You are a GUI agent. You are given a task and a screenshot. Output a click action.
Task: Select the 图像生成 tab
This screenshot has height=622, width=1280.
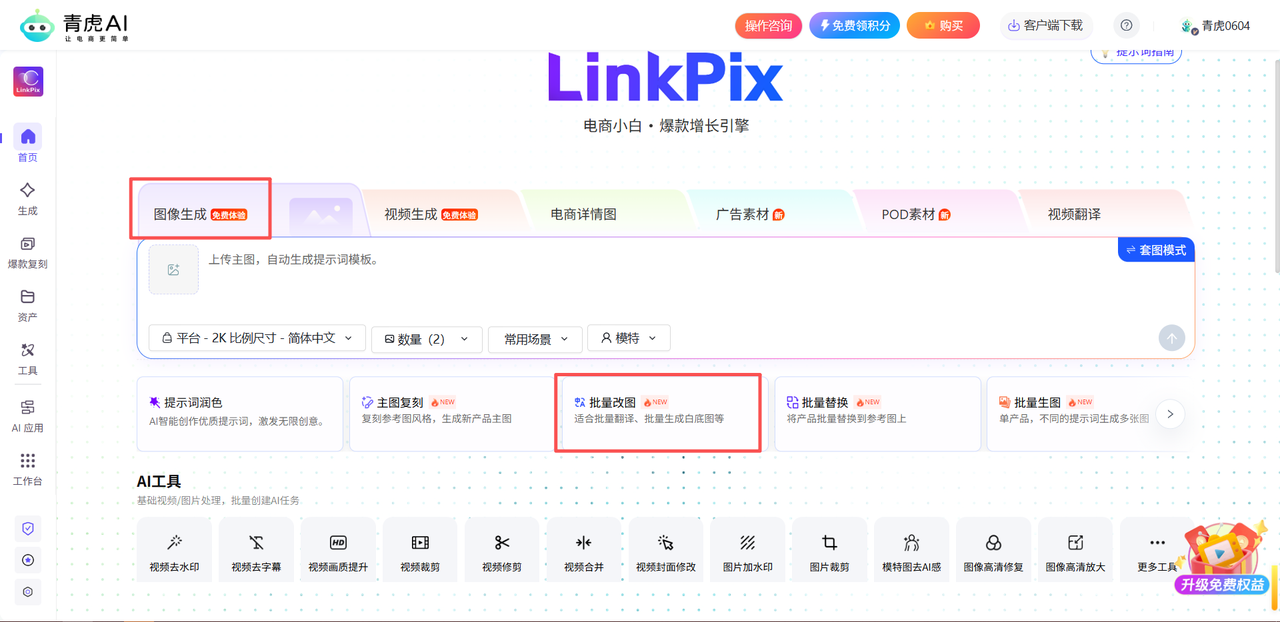200,214
